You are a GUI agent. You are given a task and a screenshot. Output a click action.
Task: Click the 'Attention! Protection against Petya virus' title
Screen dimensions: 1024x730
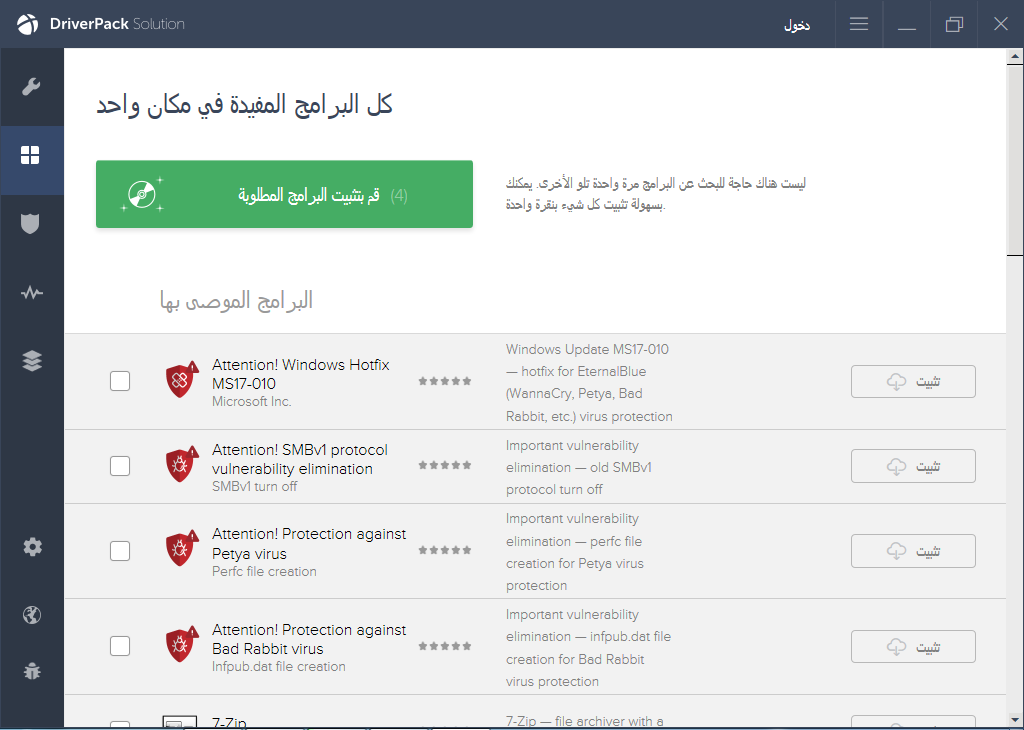pyautogui.click(x=309, y=543)
